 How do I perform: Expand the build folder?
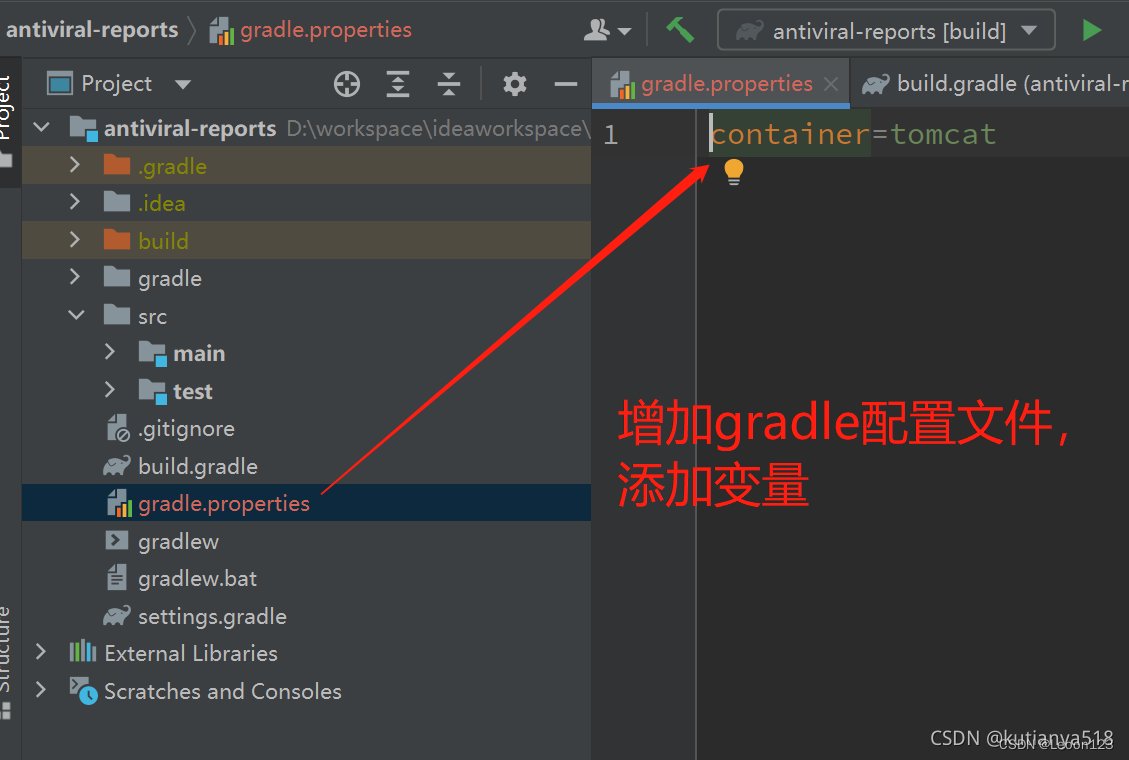tap(75, 240)
